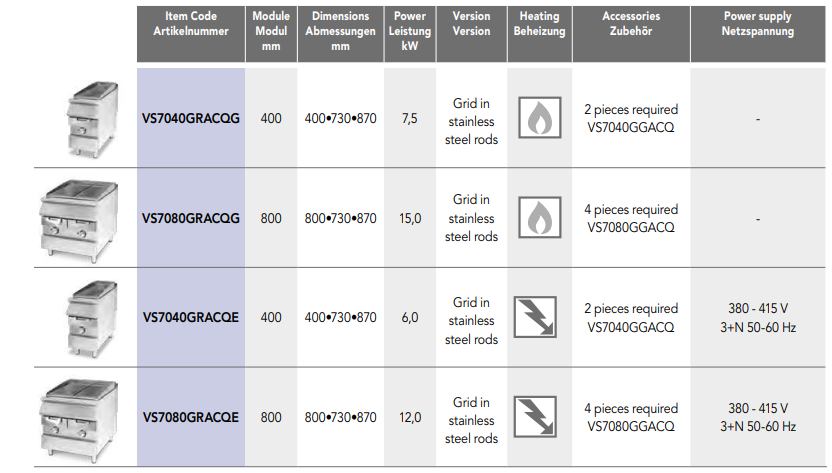
Task: Click the Heating Beheizung column header
Action: [539, 24]
